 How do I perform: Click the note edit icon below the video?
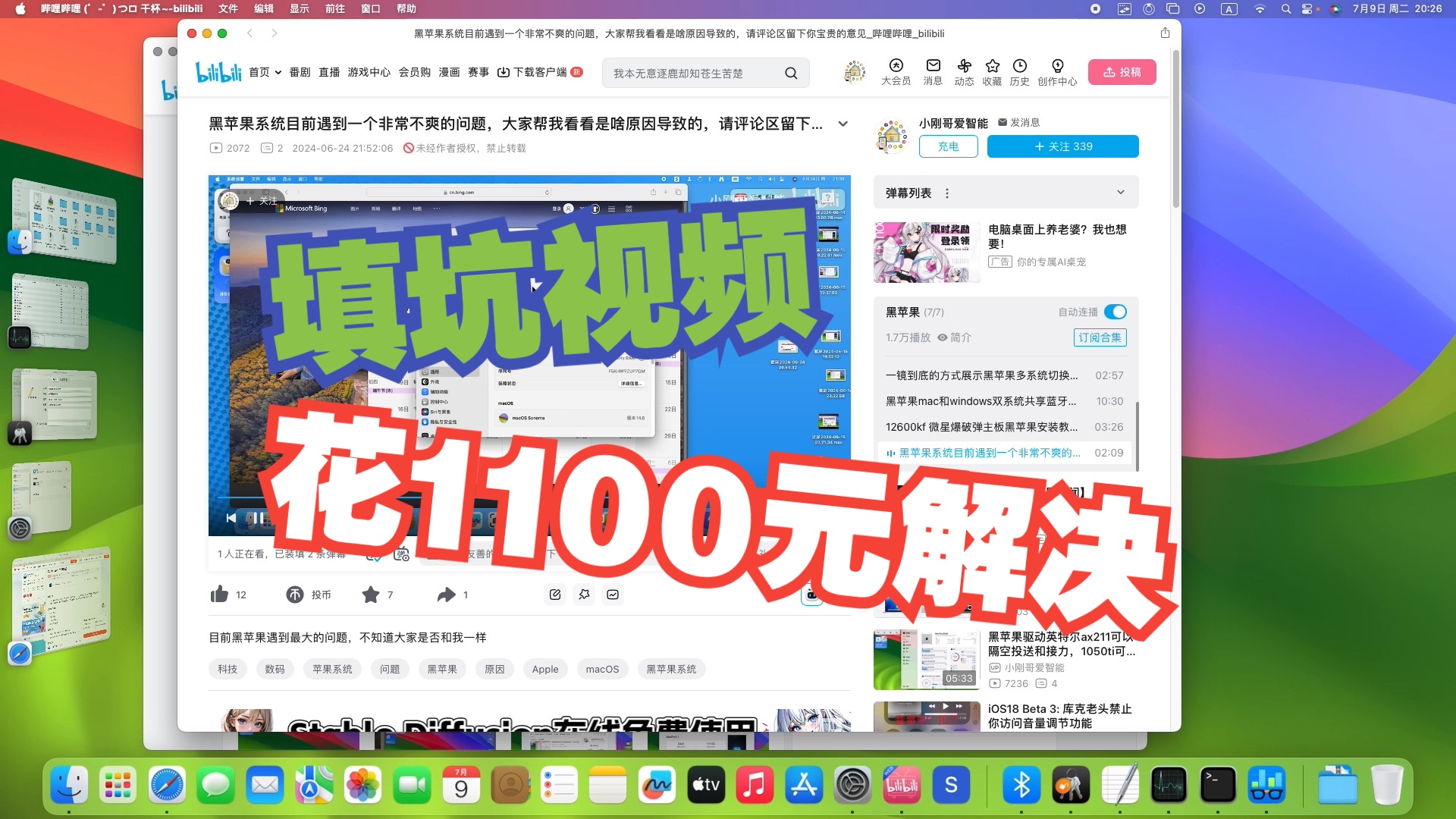[555, 595]
